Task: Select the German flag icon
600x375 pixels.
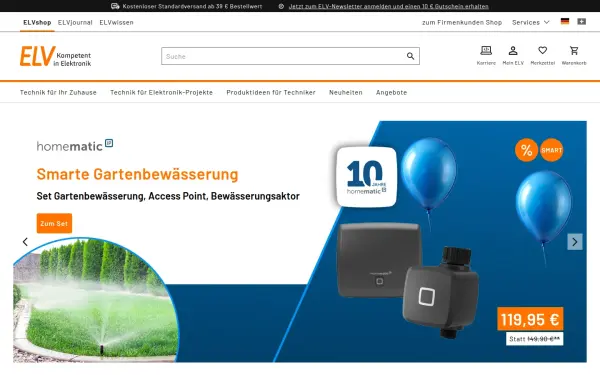Action: [565, 22]
